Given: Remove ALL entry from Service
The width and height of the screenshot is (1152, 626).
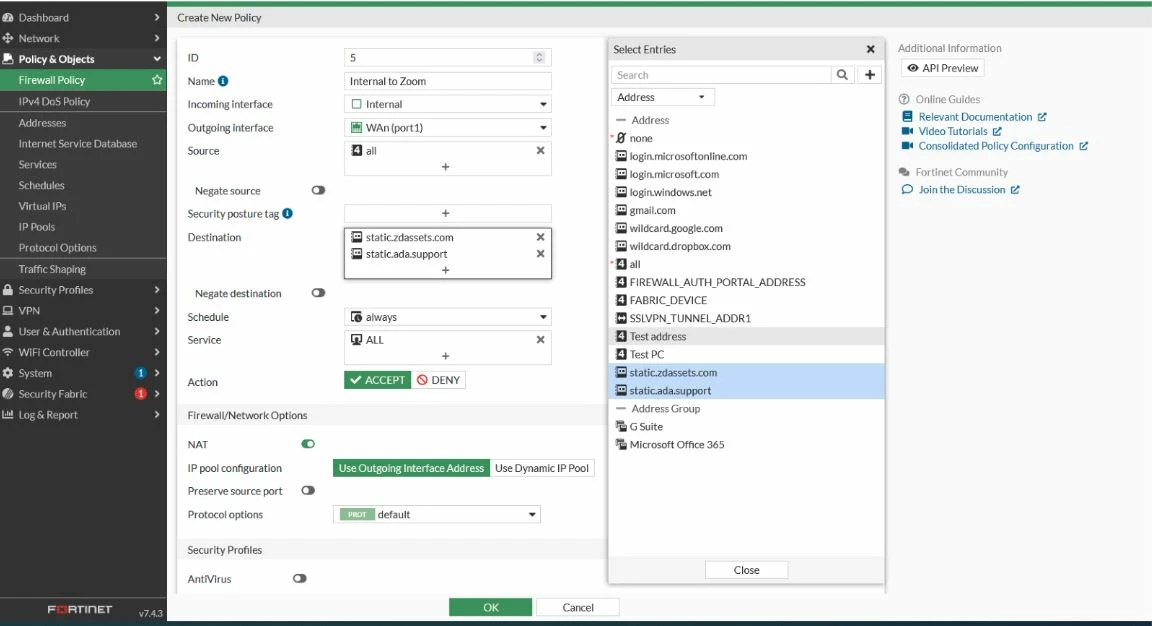Looking at the screenshot, I should tap(540, 340).
